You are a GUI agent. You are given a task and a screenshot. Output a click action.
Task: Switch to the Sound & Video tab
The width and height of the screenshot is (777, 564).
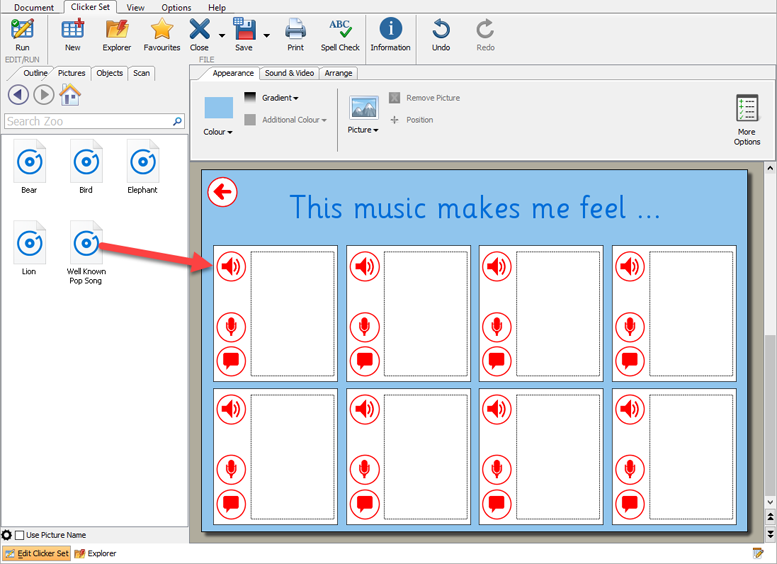(289, 73)
